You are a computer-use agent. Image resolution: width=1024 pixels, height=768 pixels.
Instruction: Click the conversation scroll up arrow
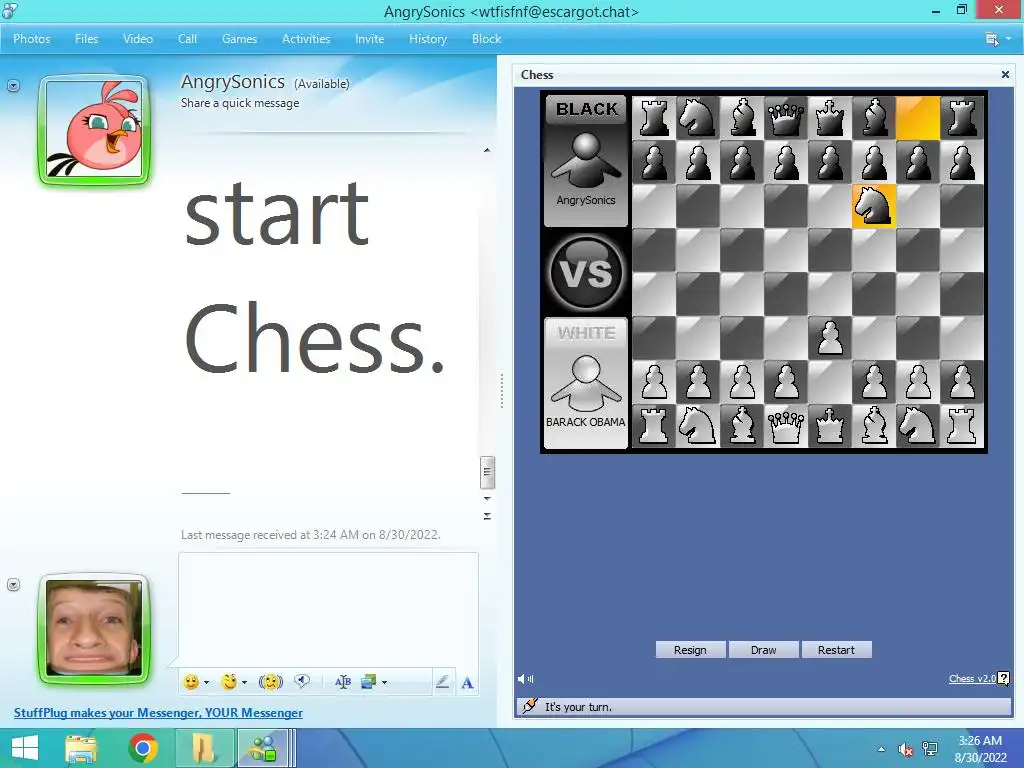click(487, 150)
